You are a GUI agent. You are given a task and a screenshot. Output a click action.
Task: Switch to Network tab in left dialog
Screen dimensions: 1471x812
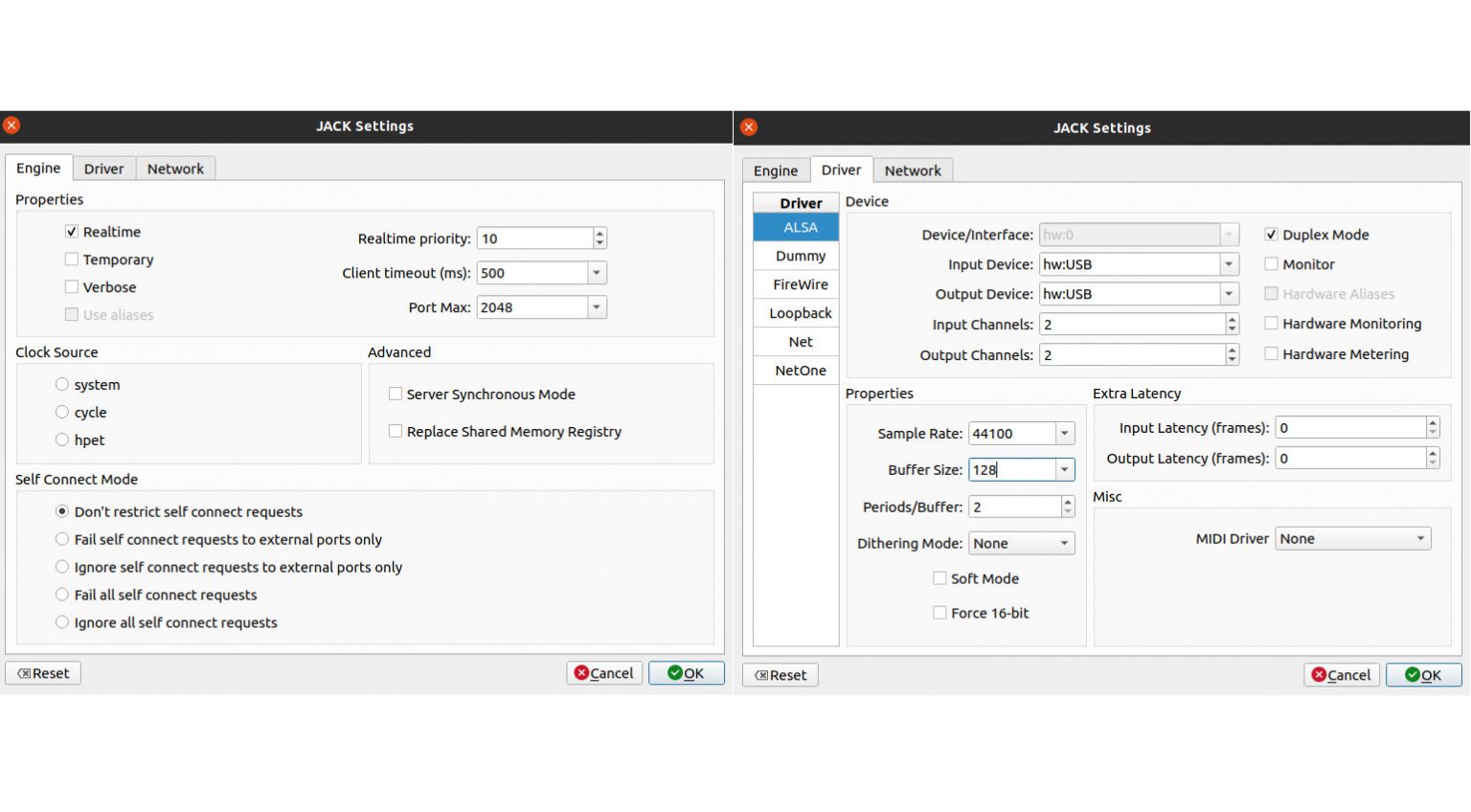point(175,169)
